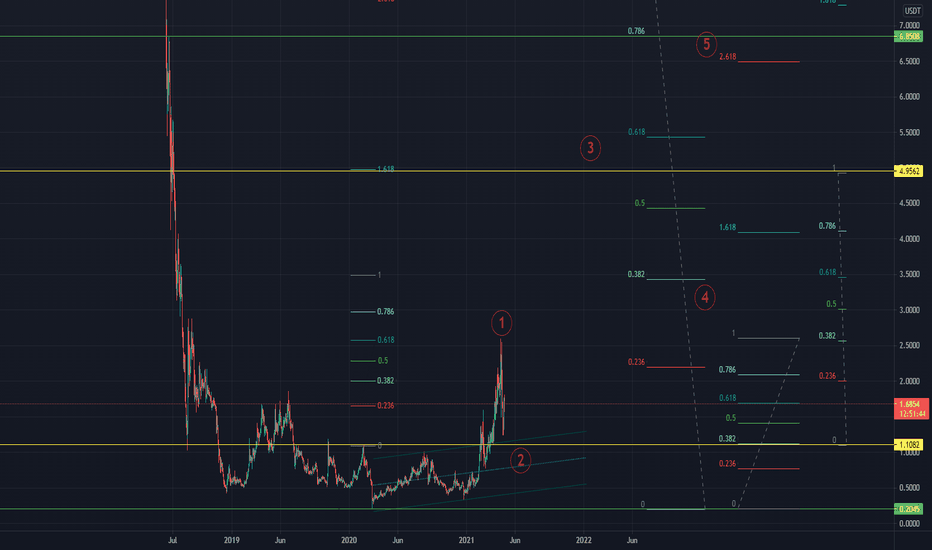The height and width of the screenshot is (550, 932).
Task: Click the circled wave 2 marker
Action: pos(521,461)
